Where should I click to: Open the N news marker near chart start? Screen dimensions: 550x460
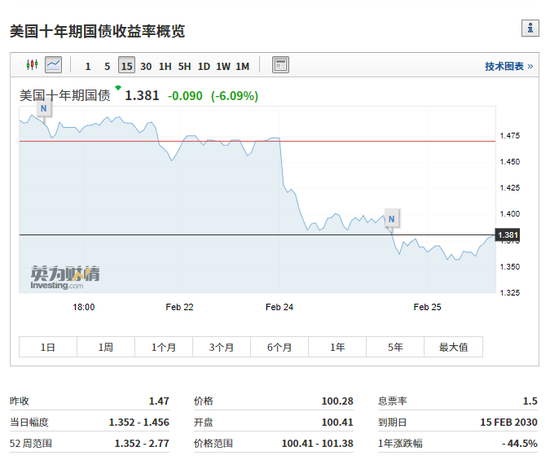(43, 108)
